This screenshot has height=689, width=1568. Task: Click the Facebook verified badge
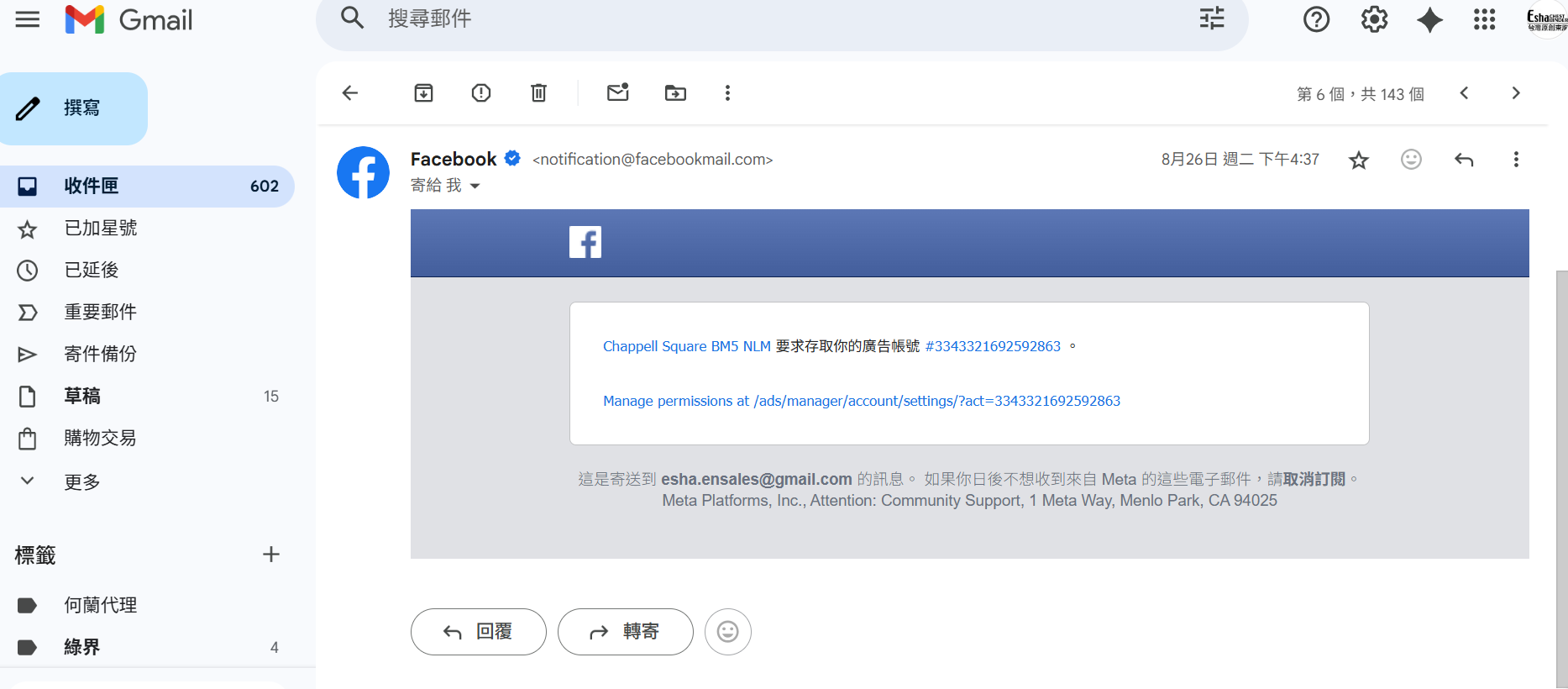pos(512,158)
